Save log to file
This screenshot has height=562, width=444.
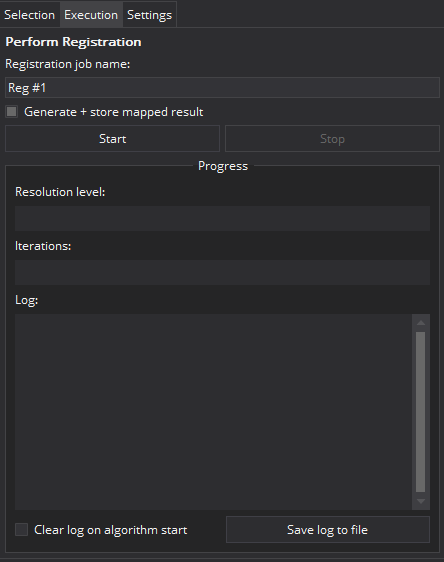tap(328, 529)
